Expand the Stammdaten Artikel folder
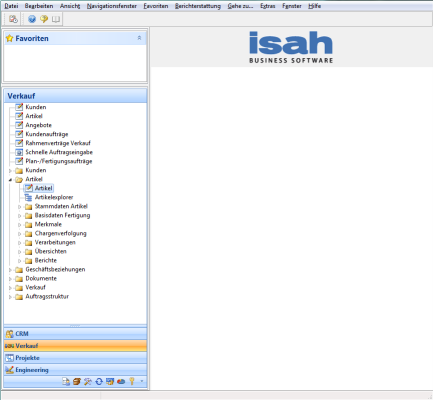433x400 pixels. coord(20,207)
